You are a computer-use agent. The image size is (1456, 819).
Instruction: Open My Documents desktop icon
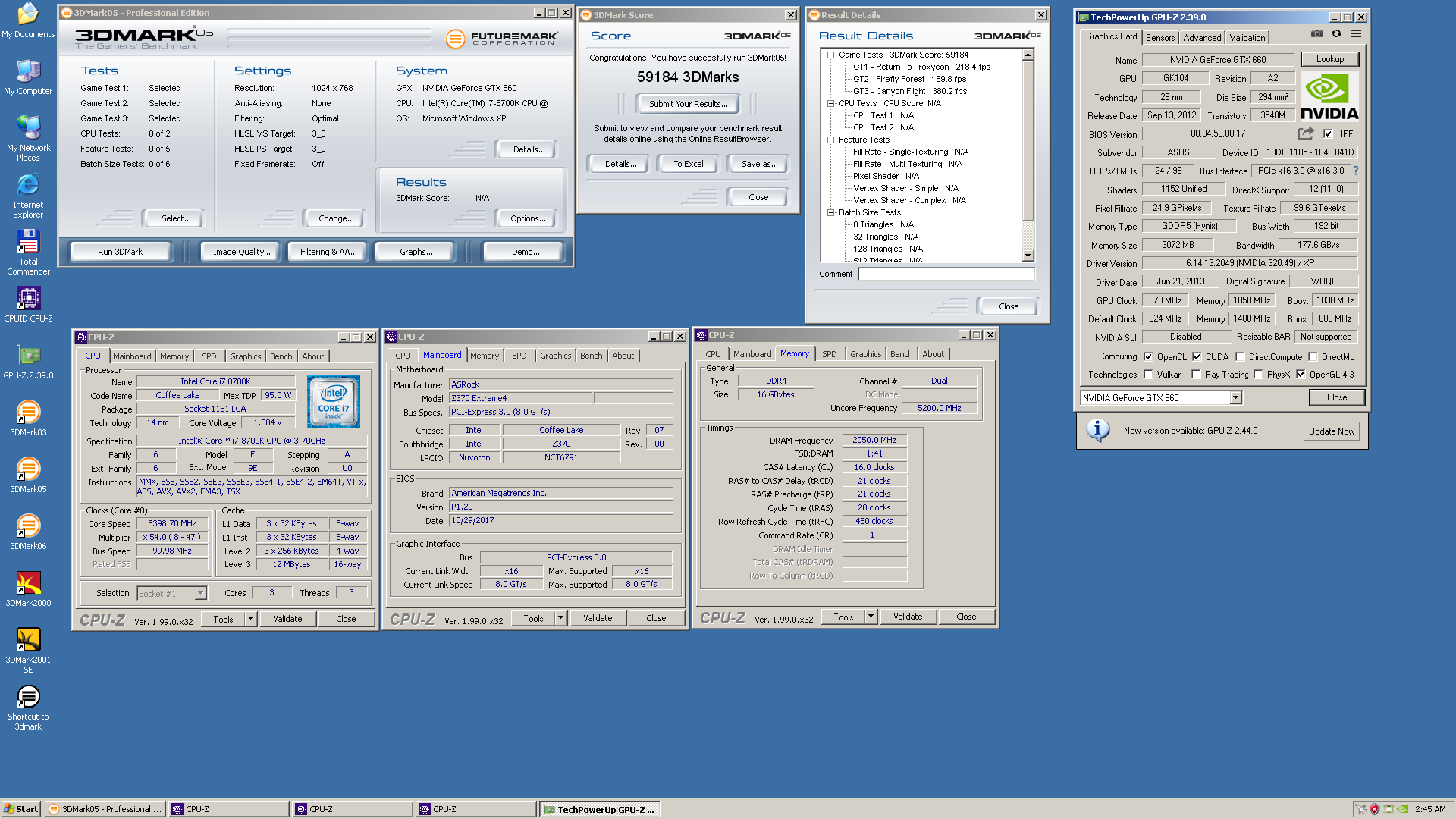click(x=28, y=20)
